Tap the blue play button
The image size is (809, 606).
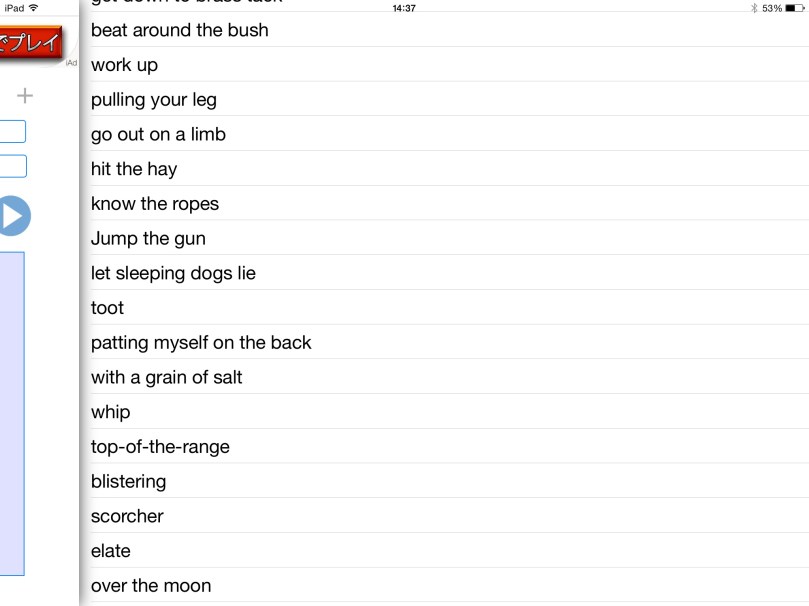(14, 216)
